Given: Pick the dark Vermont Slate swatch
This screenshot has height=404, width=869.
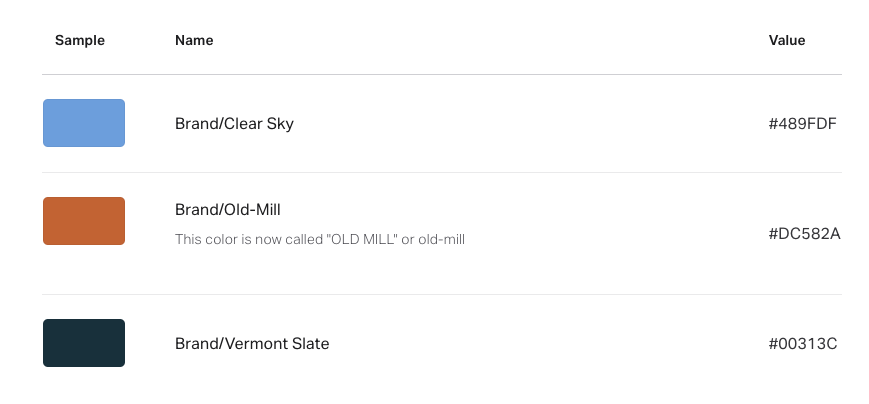Looking at the screenshot, I should point(84,343).
